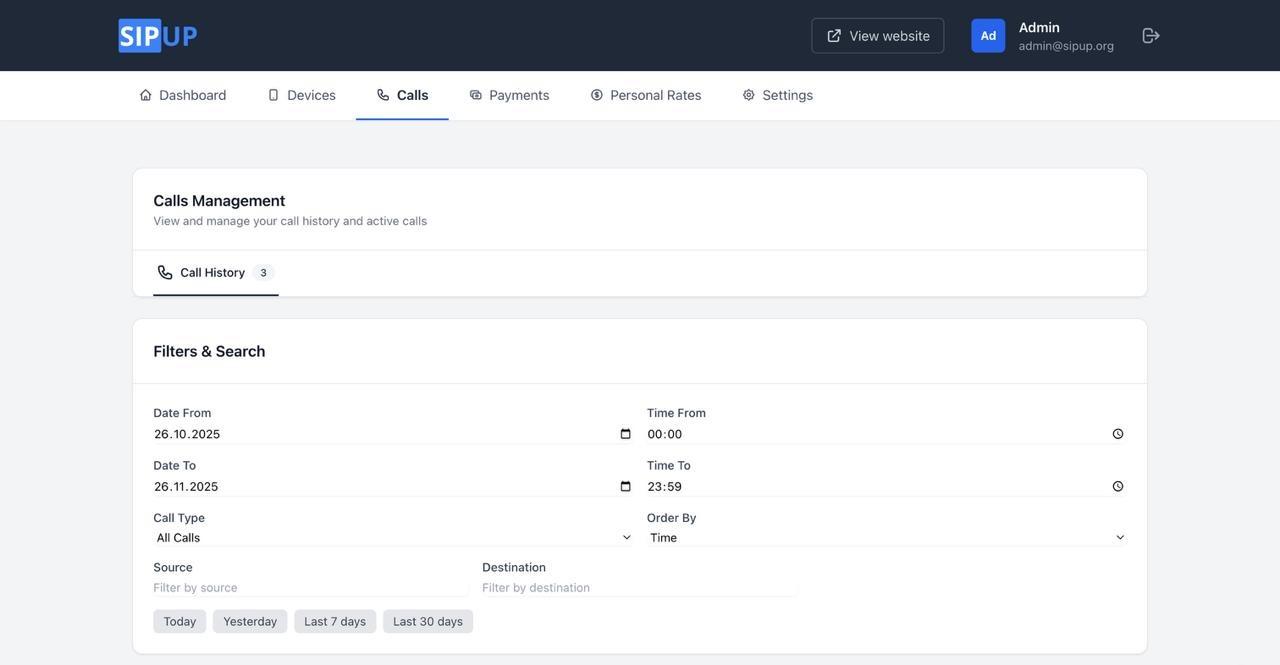
Task: Open calendar picker for Date From
Action: [626, 434]
